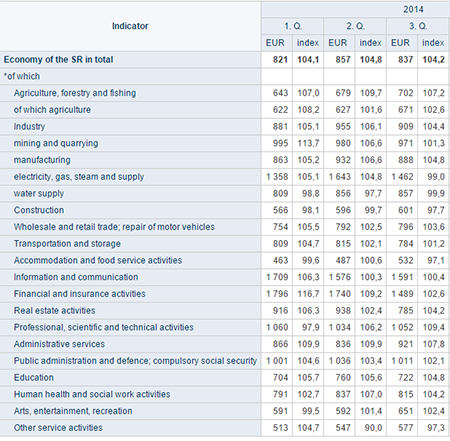
Task: Click the Indicator column header
Action: point(130,26)
